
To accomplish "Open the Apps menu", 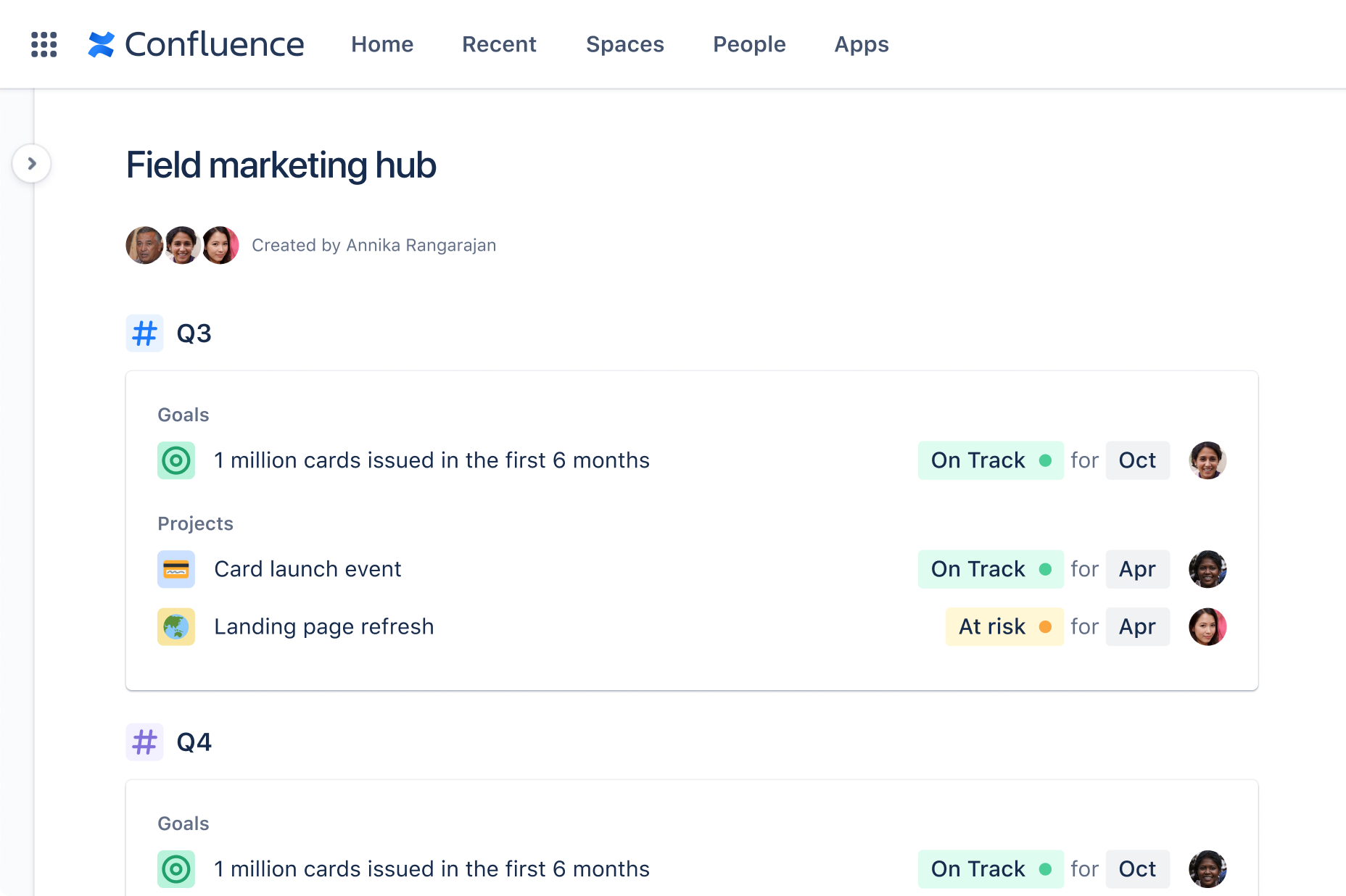I will click(861, 44).
